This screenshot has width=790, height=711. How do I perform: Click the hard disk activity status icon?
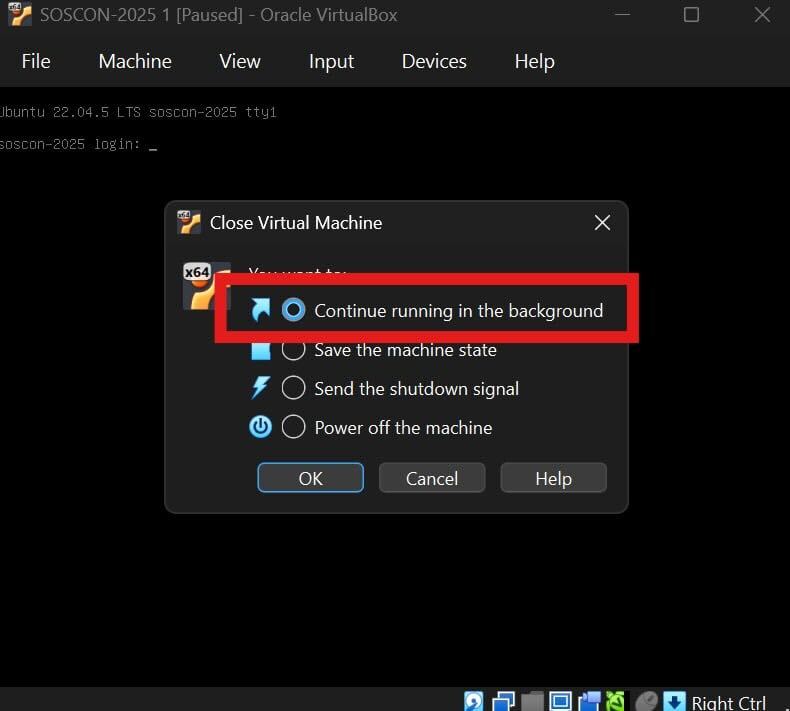pos(474,701)
